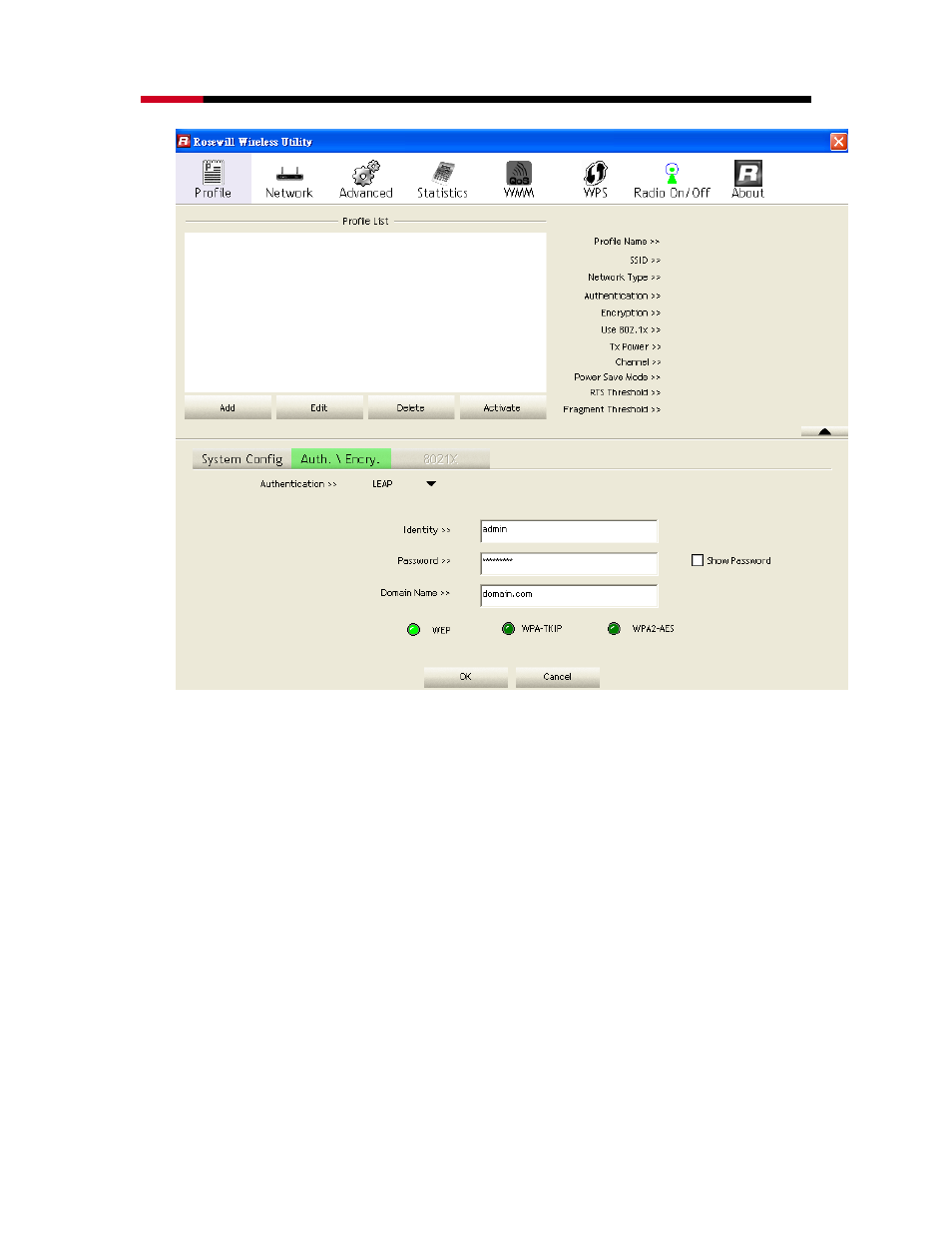The width and height of the screenshot is (952, 1233).
Task: Select the WPA2-AES radio button
Action: click(x=614, y=629)
